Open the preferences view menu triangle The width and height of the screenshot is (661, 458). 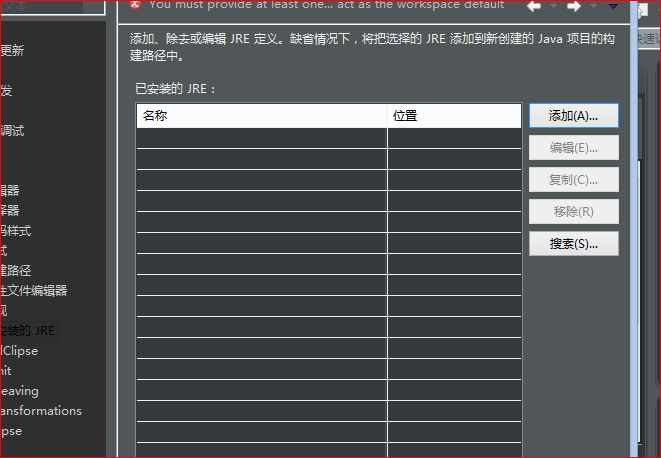pos(613,6)
